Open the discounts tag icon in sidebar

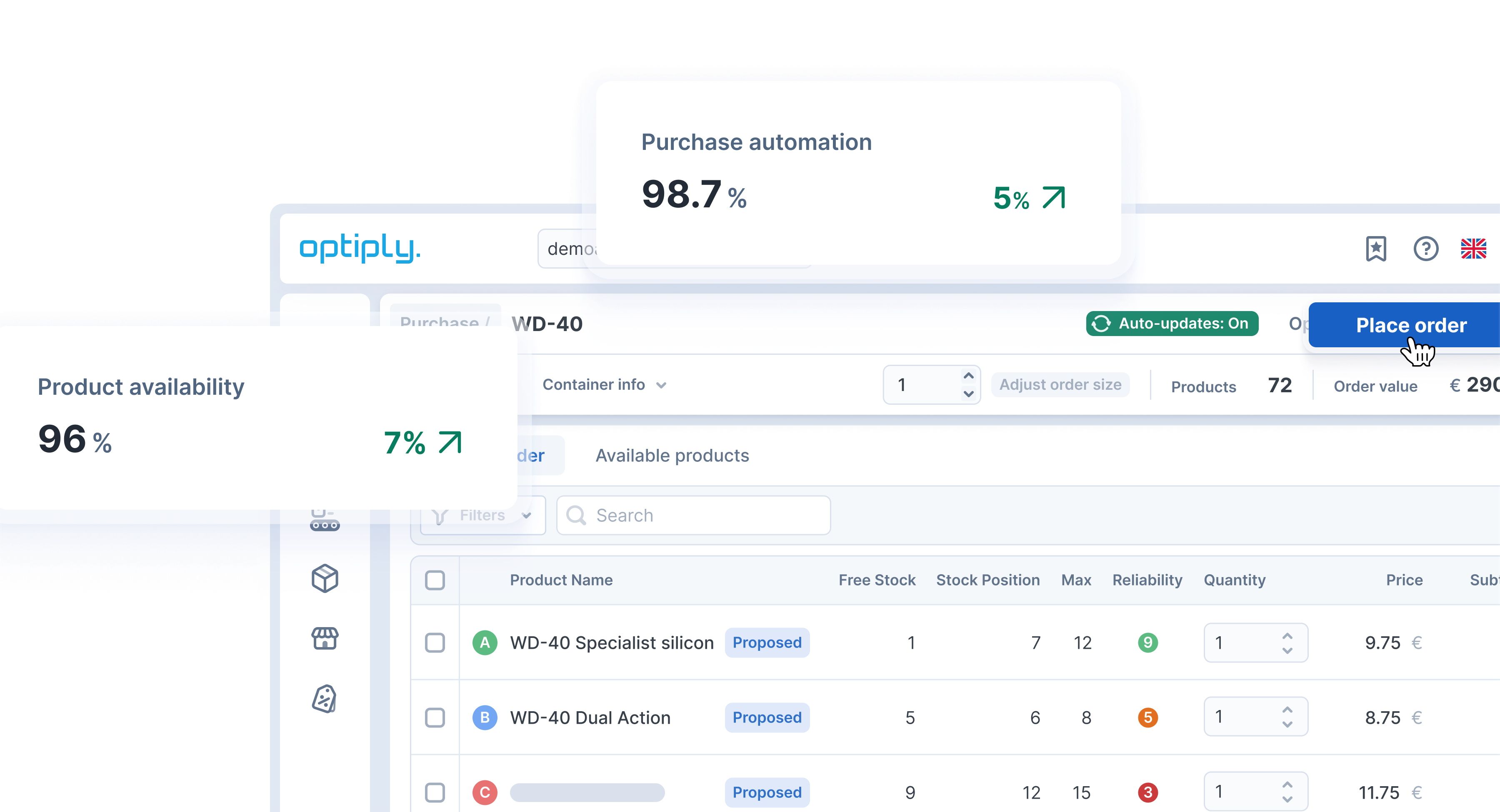(324, 698)
